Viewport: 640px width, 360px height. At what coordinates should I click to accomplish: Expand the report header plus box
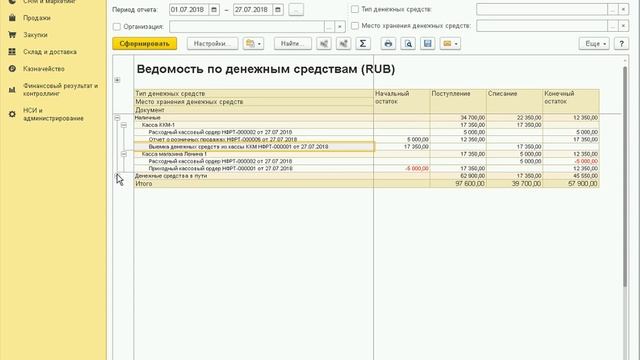pos(117,80)
